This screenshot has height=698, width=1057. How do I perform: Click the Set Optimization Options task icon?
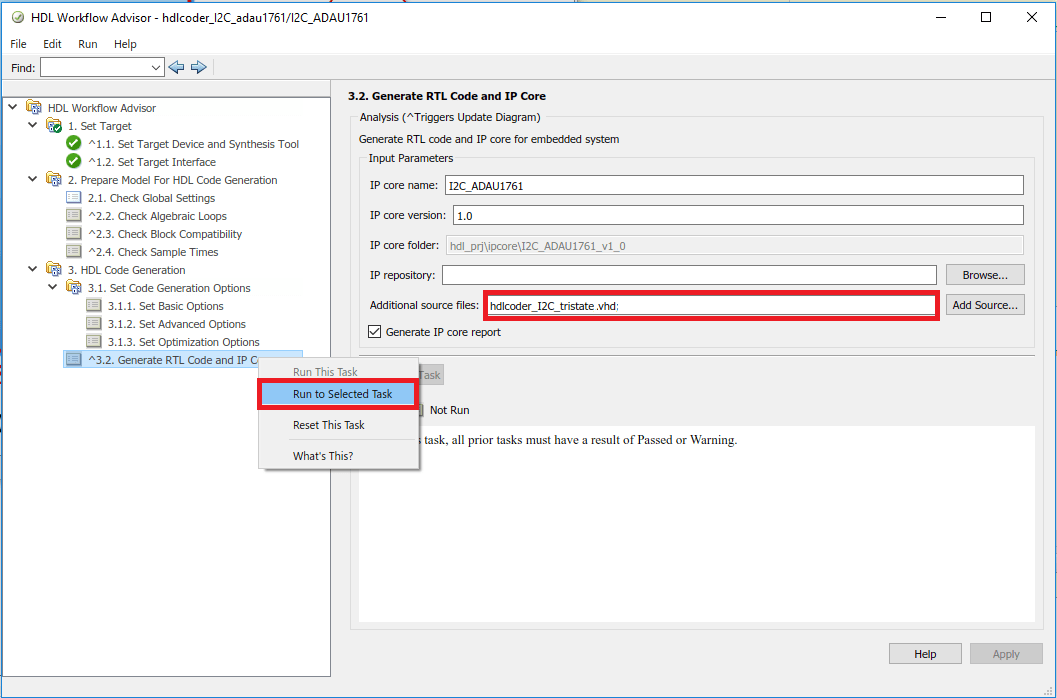click(x=94, y=342)
